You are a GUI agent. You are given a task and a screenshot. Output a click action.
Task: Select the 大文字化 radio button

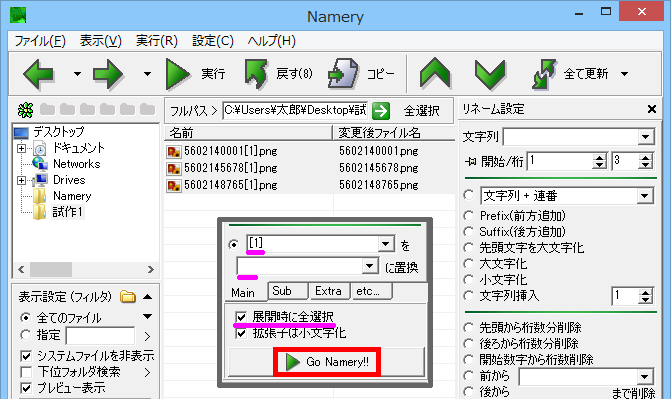coord(469,264)
